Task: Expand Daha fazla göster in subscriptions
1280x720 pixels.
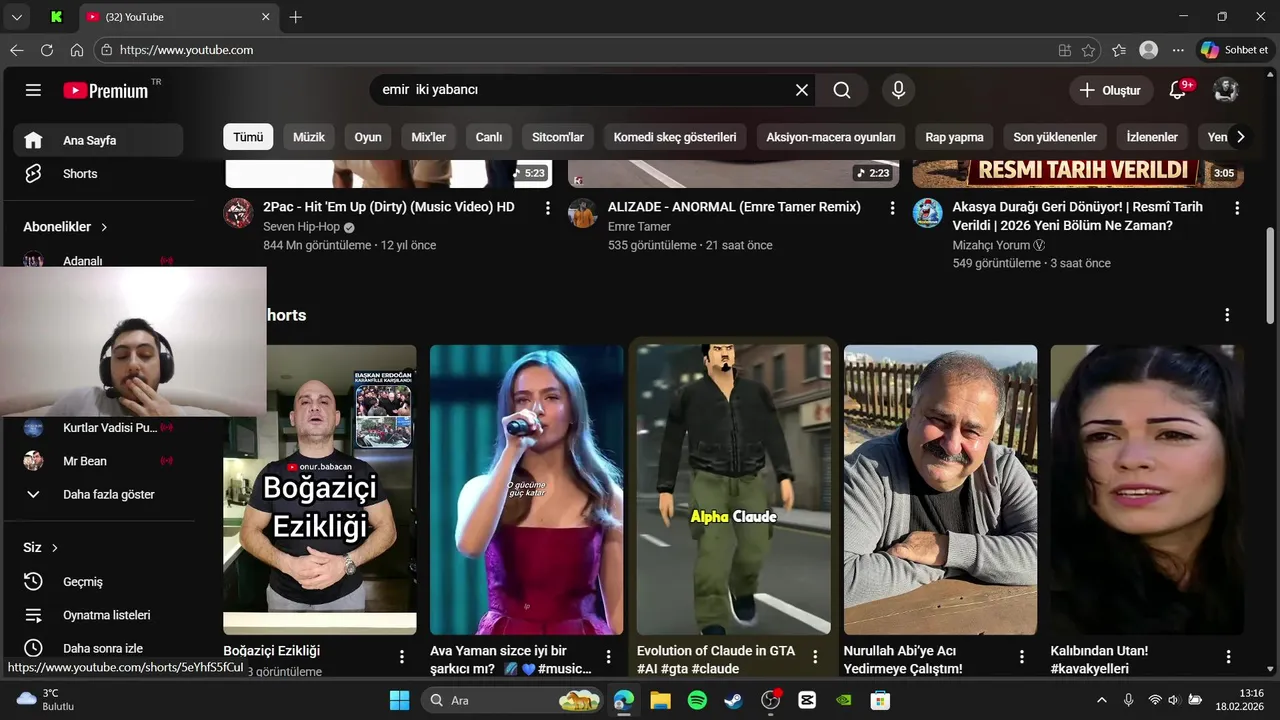Action: (x=98, y=494)
